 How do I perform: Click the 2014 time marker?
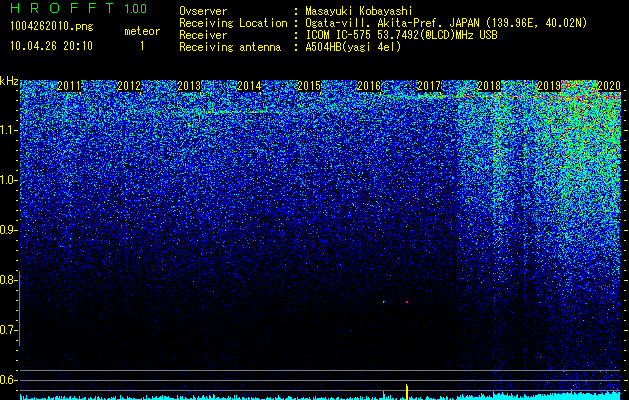pos(249,86)
